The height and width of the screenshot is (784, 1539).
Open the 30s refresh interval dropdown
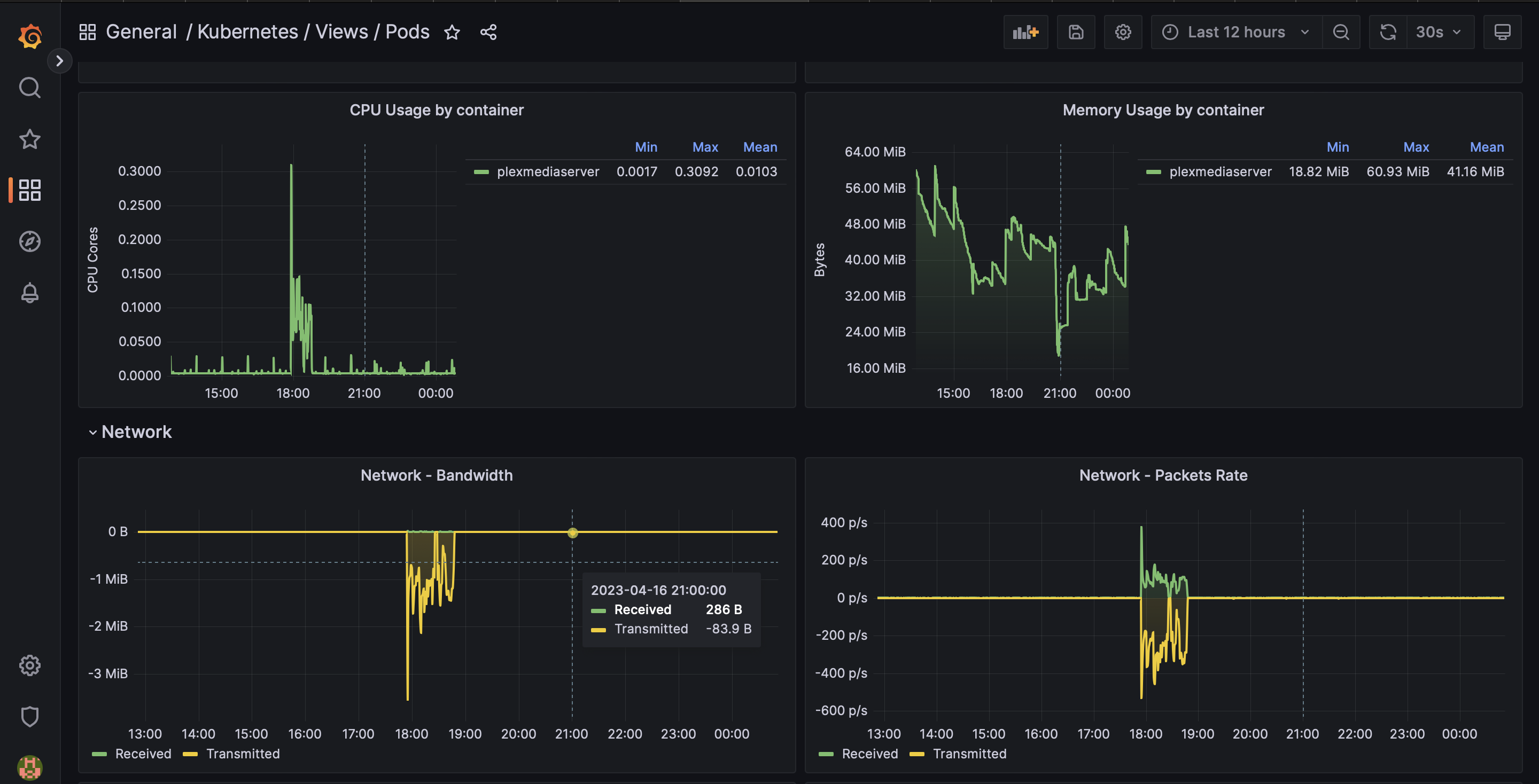tap(1440, 32)
